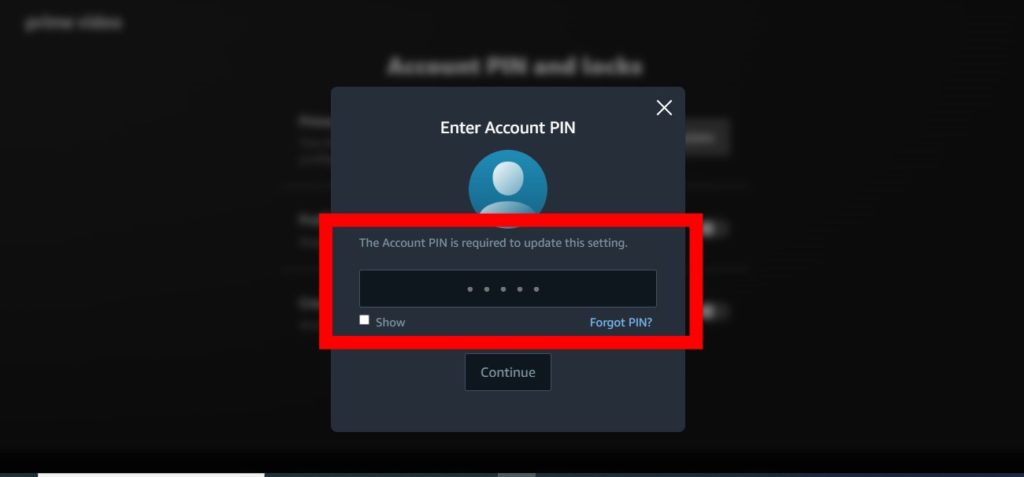This screenshot has width=1024, height=477.
Task: Click the Enter Account PIN title text
Action: [508, 127]
